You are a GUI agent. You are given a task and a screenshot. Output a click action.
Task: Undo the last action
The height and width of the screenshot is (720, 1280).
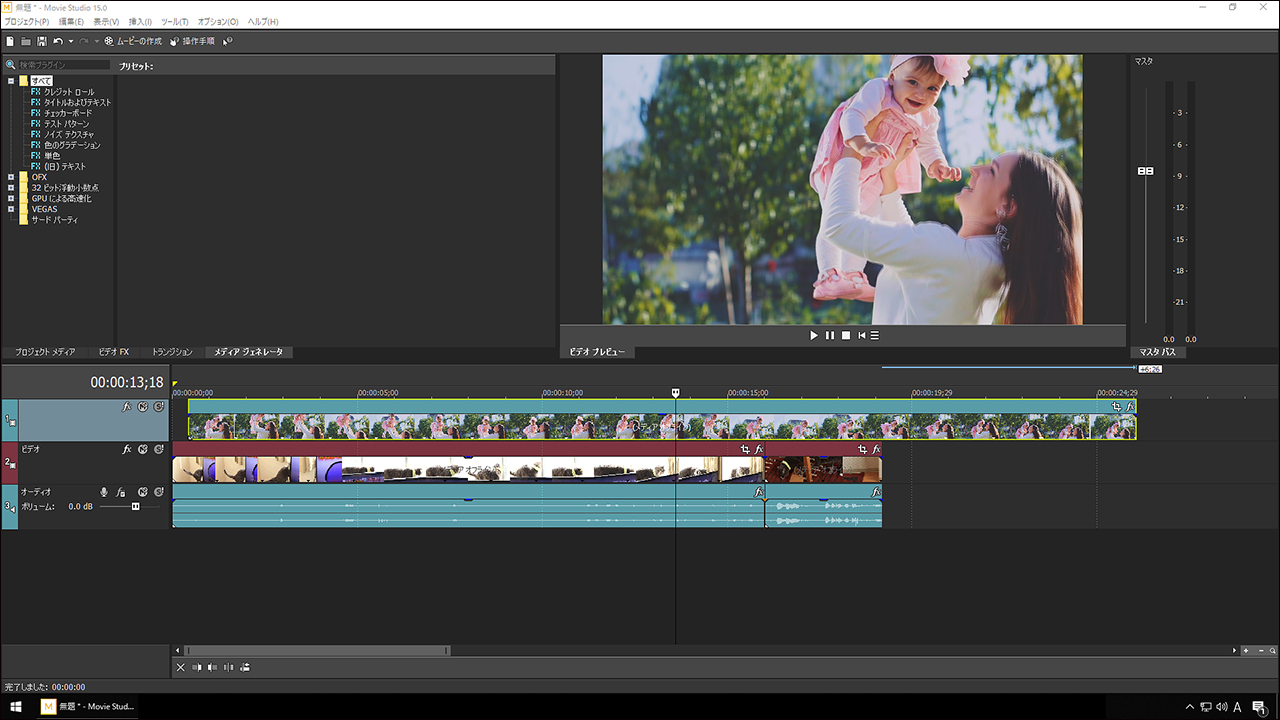coord(58,41)
